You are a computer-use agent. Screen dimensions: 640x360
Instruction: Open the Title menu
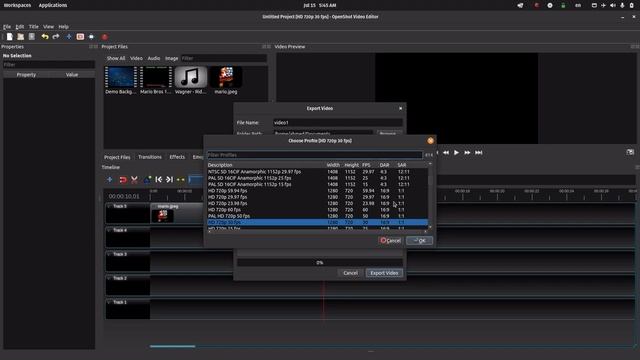click(33, 27)
